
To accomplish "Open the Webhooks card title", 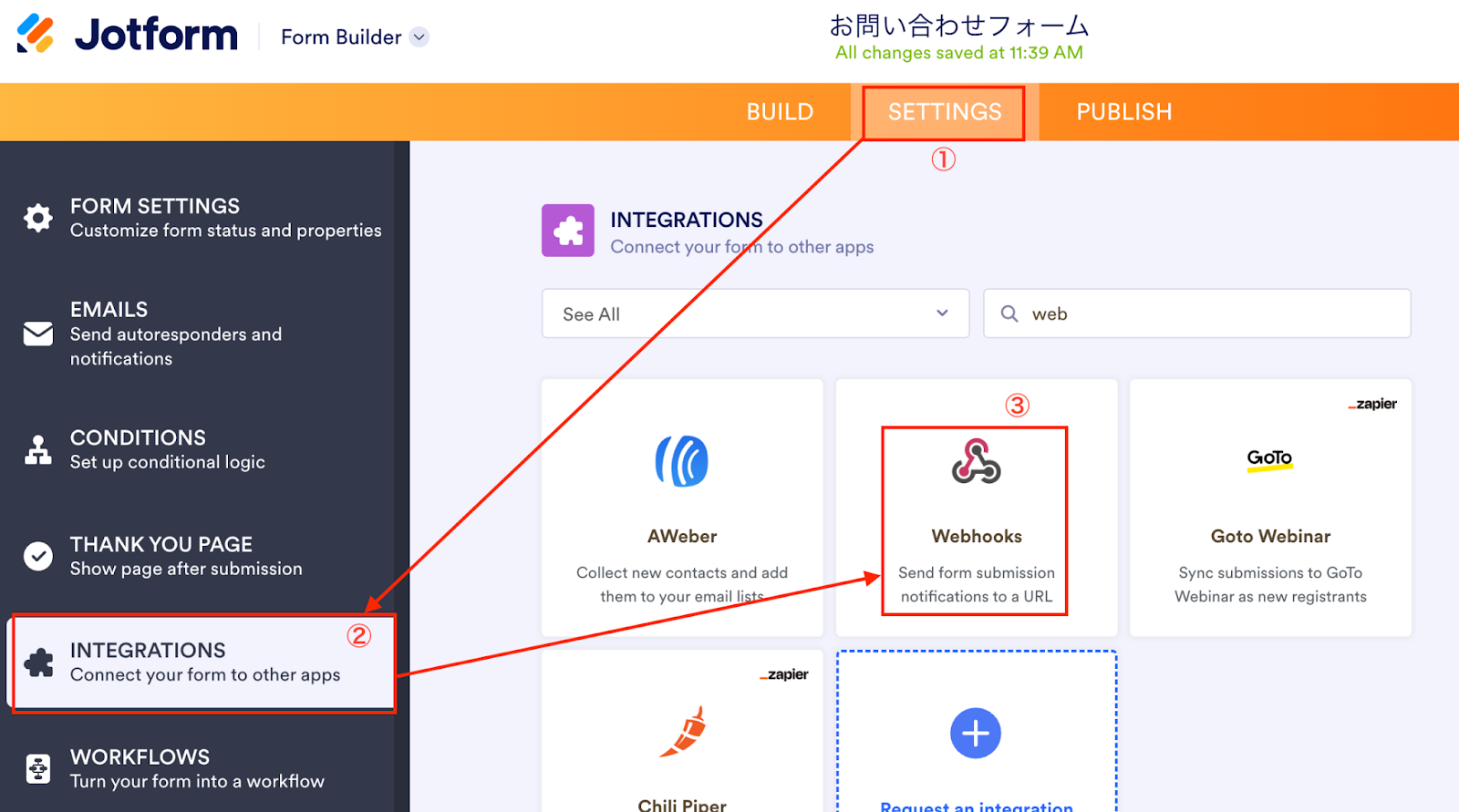I will coord(977,537).
